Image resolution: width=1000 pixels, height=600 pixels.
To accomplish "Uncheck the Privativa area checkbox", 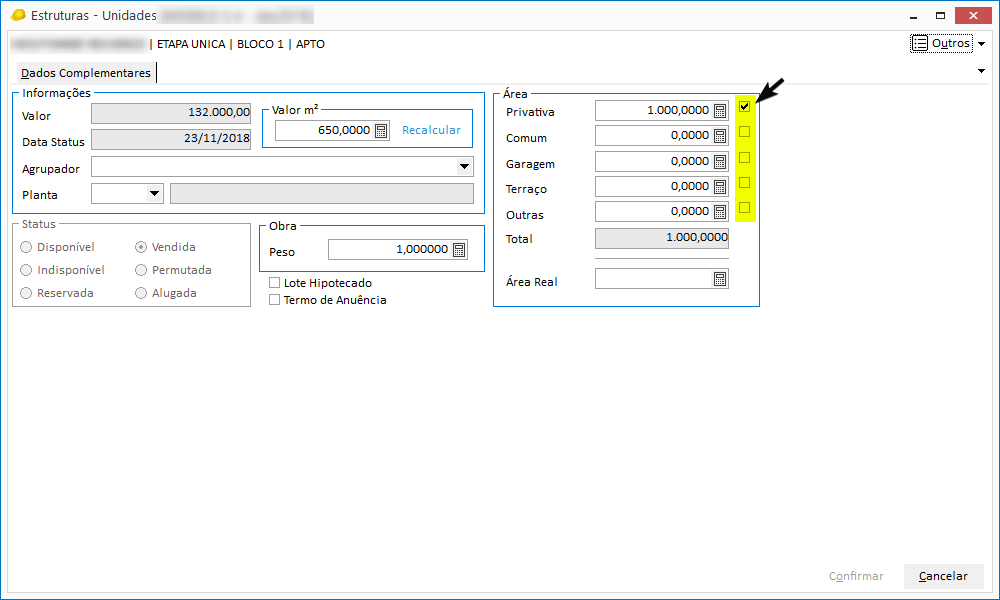I will pos(744,106).
